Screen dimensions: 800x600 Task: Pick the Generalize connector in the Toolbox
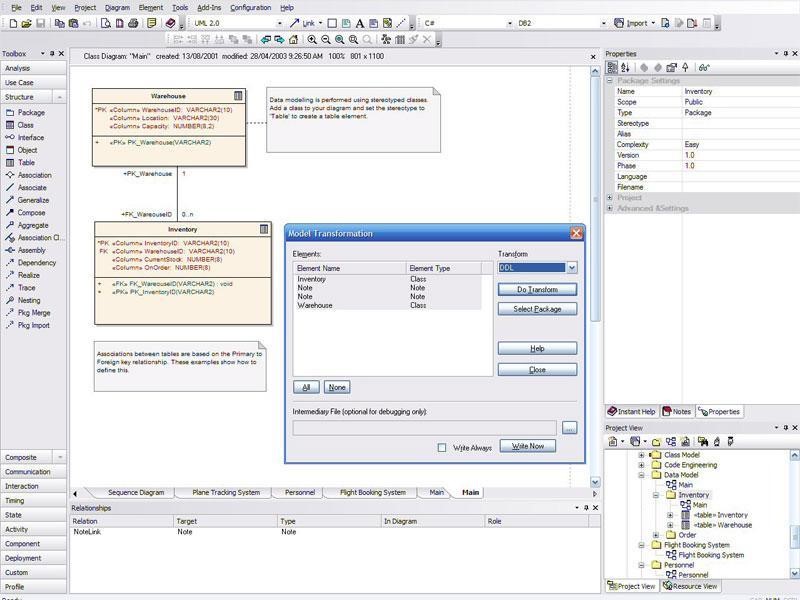pyautogui.click(x=32, y=200)
